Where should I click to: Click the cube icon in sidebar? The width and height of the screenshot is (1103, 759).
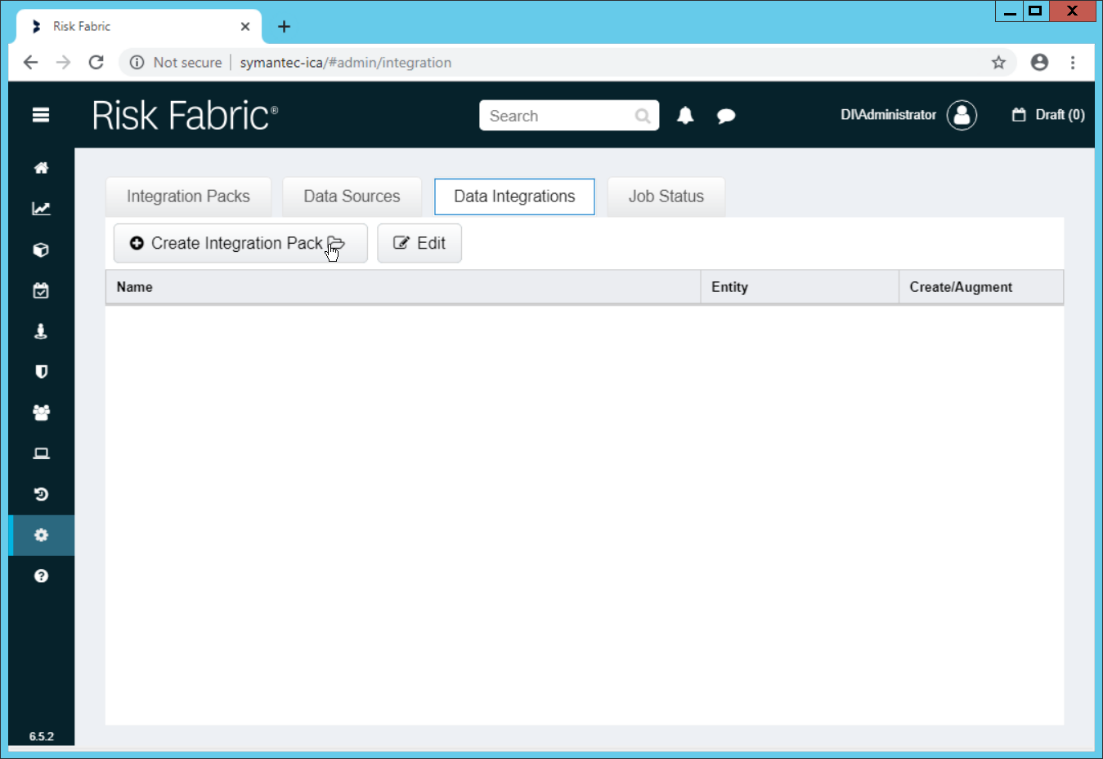coord(41,250)
